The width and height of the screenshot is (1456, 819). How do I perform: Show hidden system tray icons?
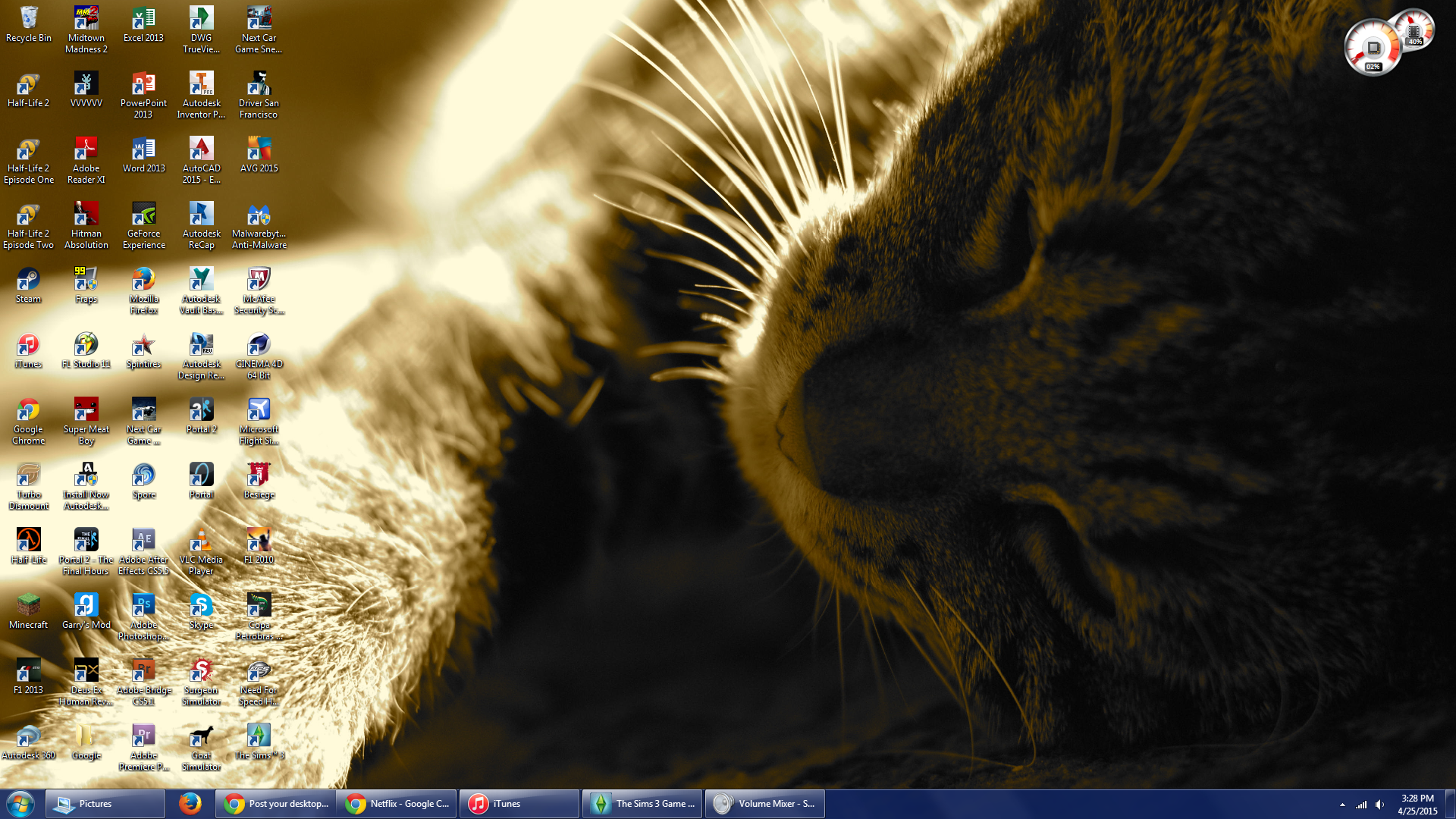(x=1342, y=805)
